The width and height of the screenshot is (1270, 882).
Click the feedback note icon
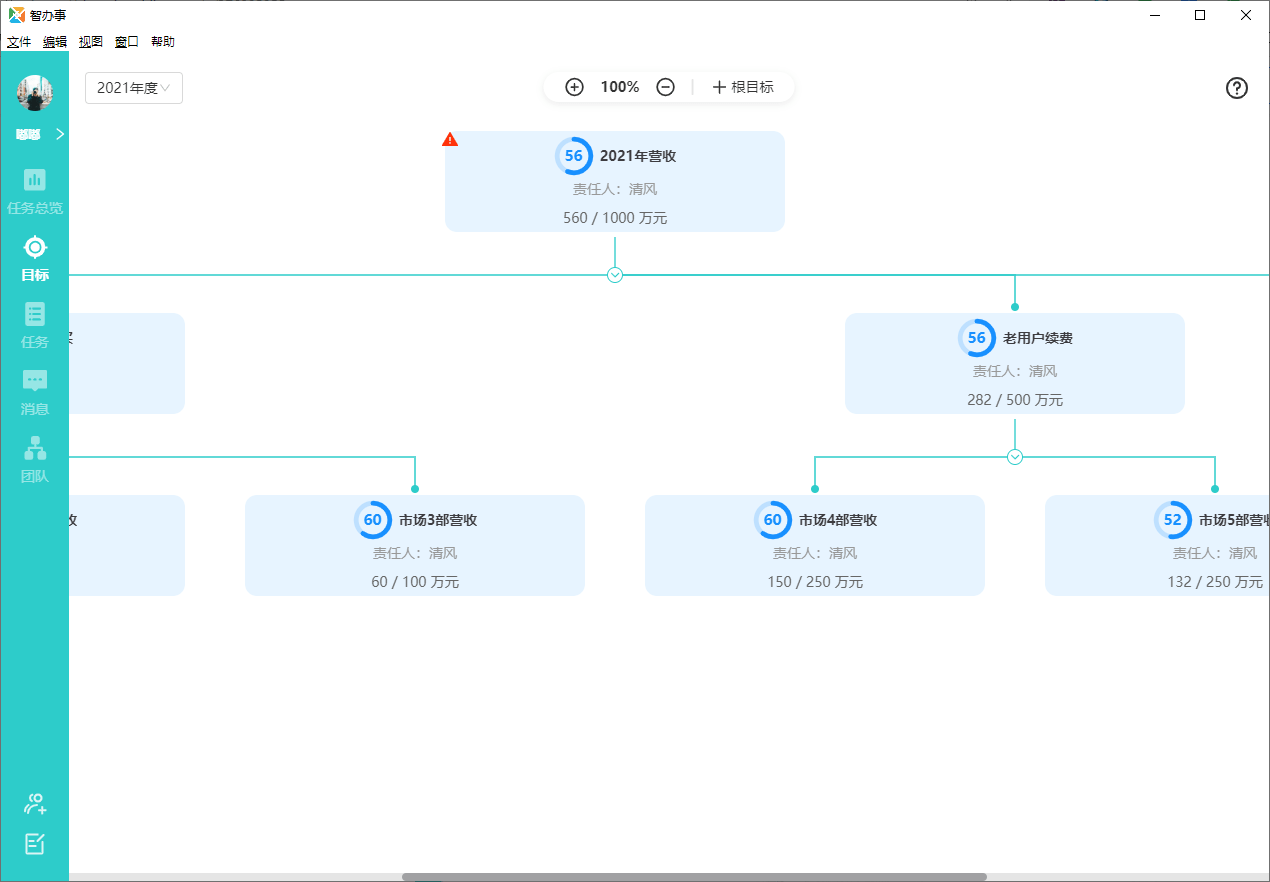[x=35, y=844]
